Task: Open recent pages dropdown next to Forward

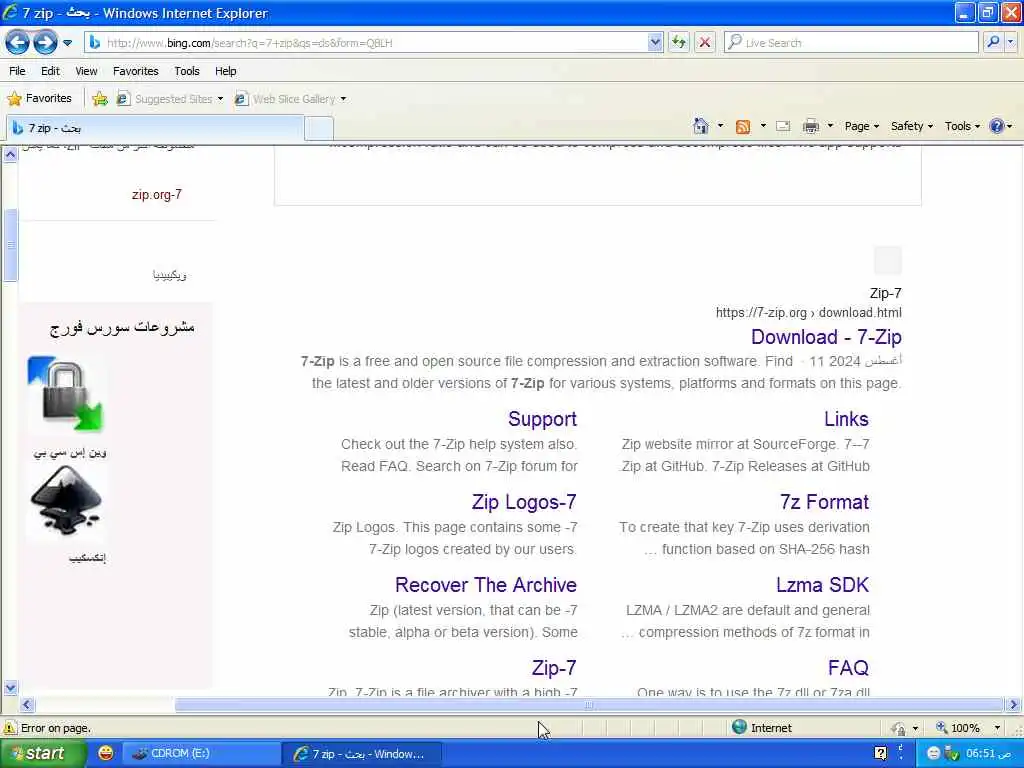Action: coord(67,43)
